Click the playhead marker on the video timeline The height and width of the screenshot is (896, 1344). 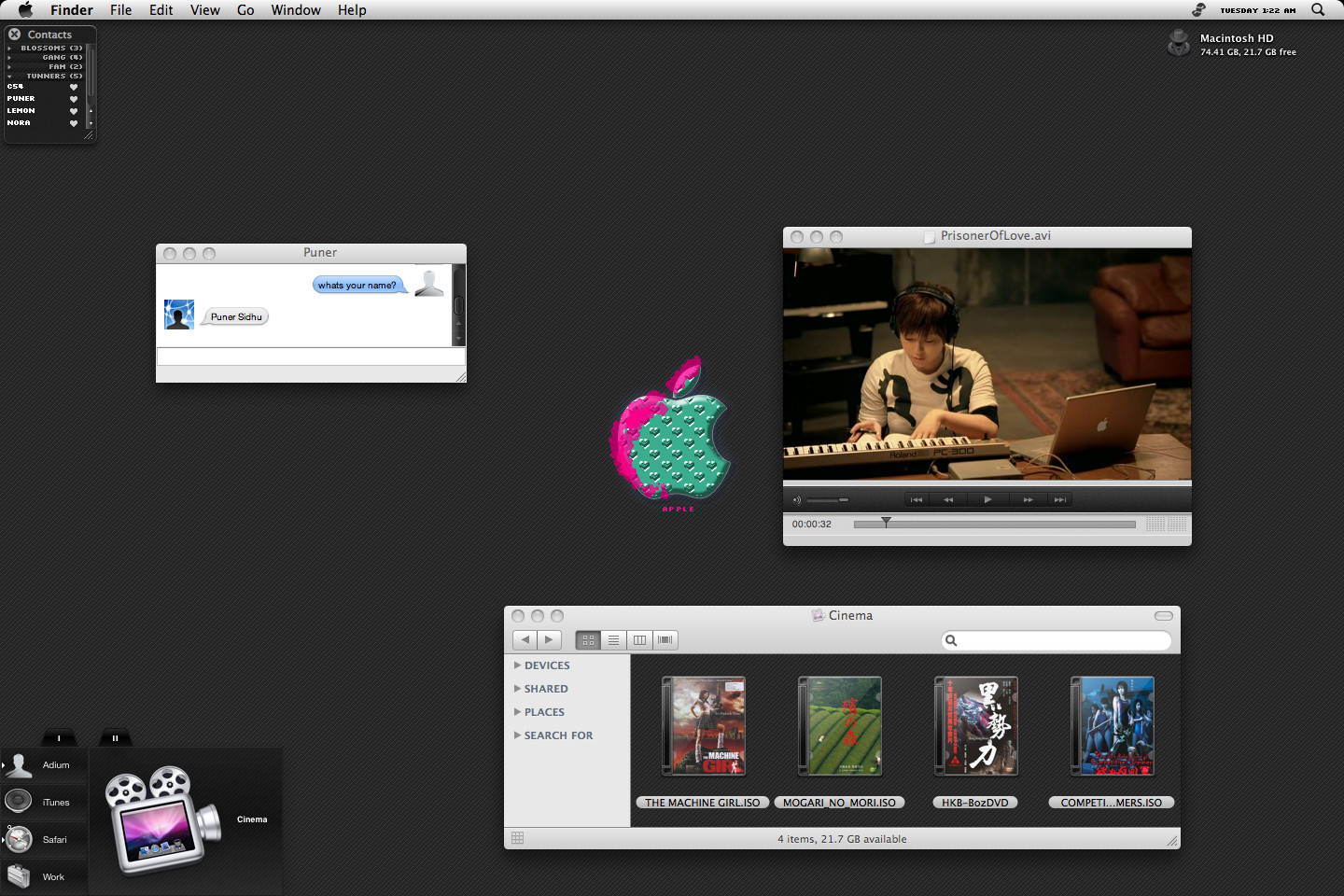point(887,523)
